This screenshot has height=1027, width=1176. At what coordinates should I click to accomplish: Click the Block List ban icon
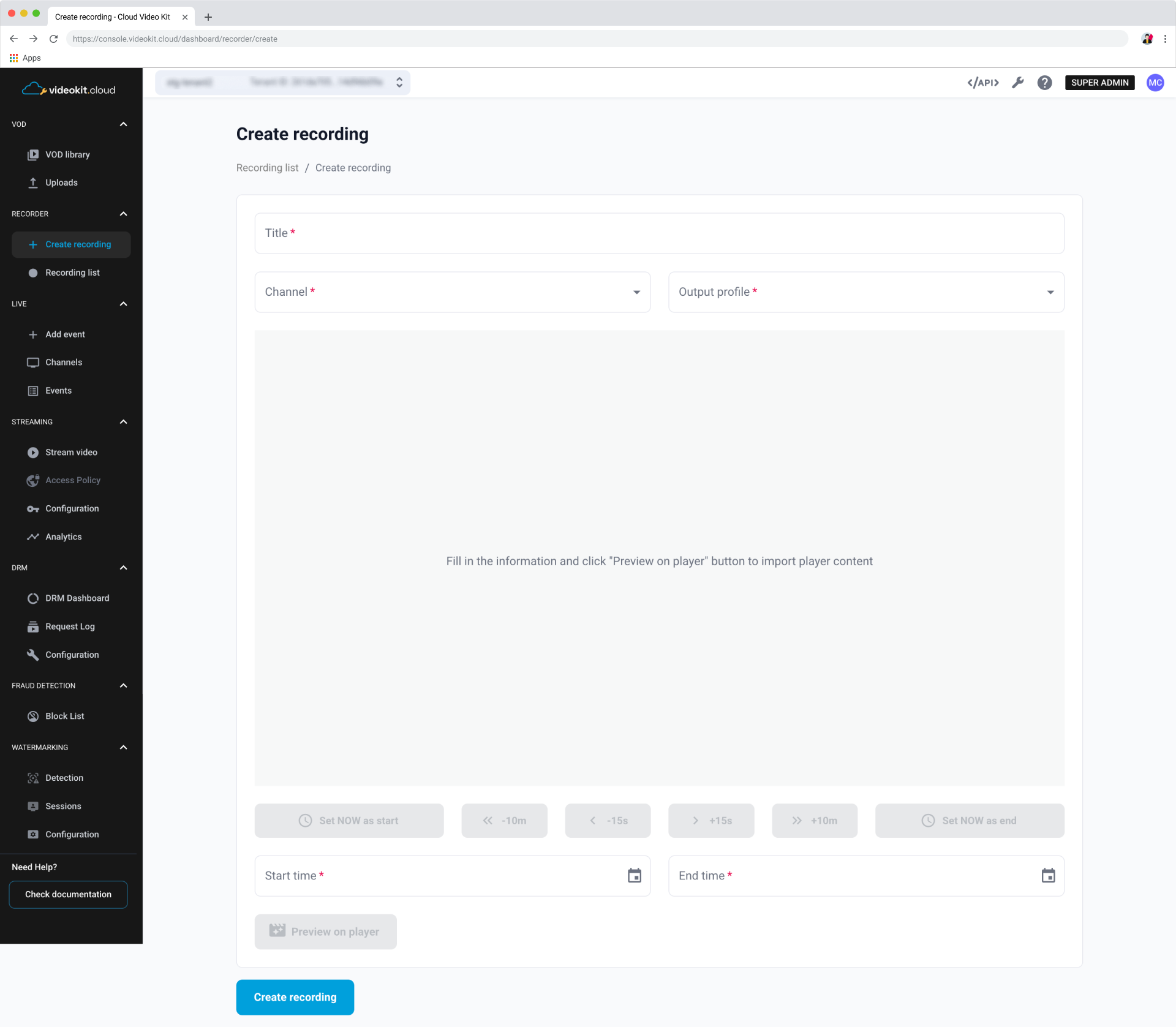[33, 717]
